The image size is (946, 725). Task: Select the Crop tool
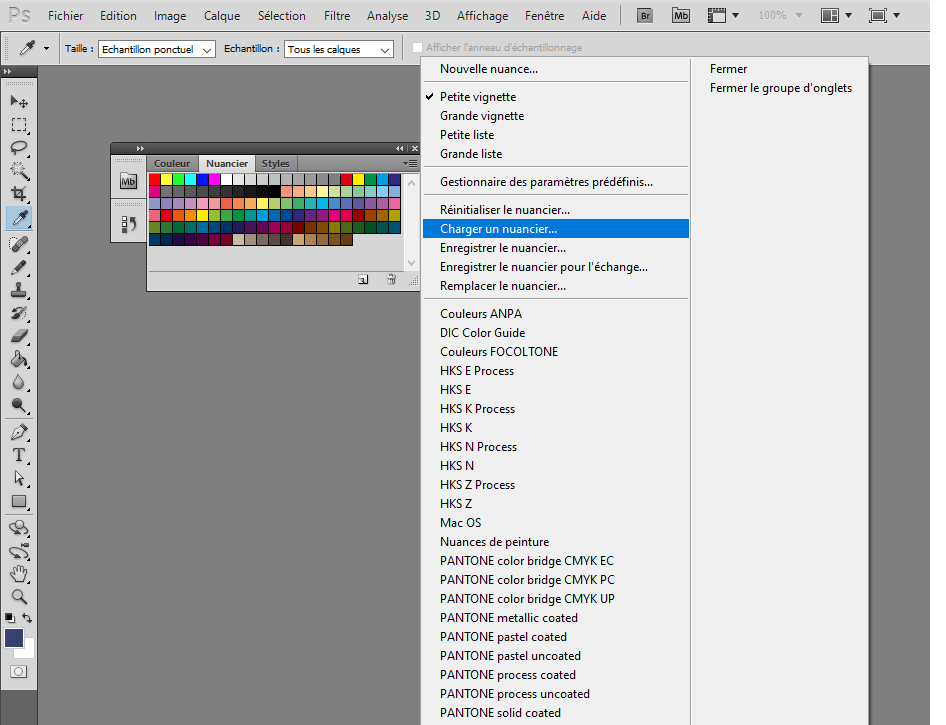click(19, 194)
